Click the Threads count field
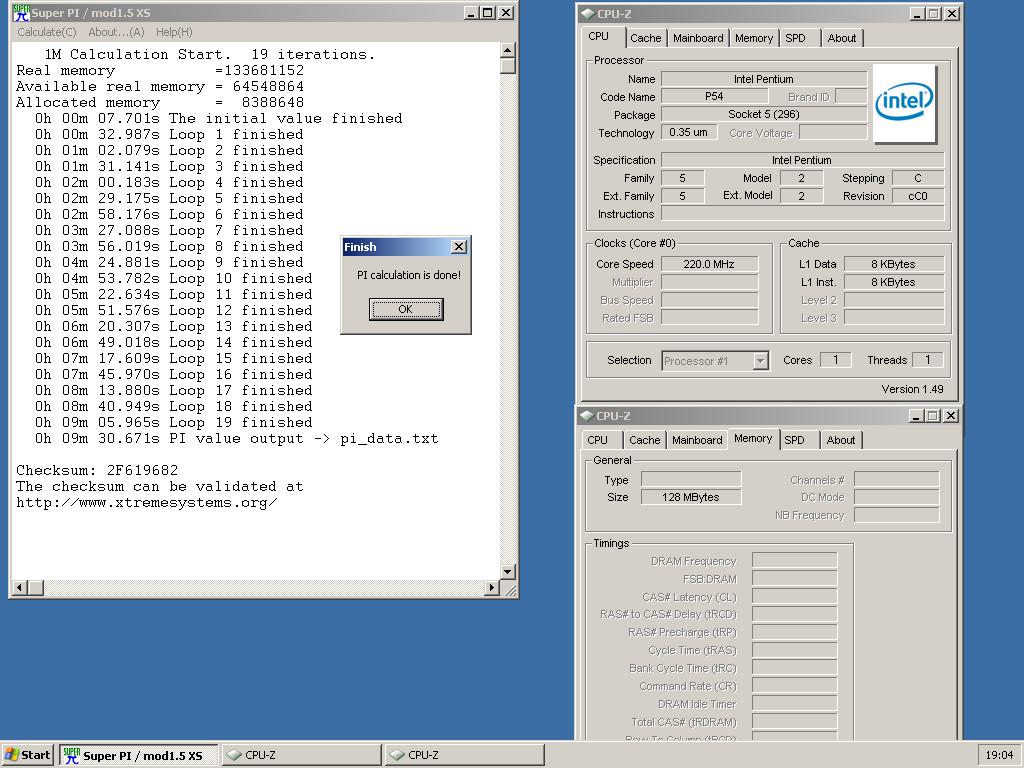This screenshot has width=1024, height=768. pyautogui.click(x=927, y=360)
